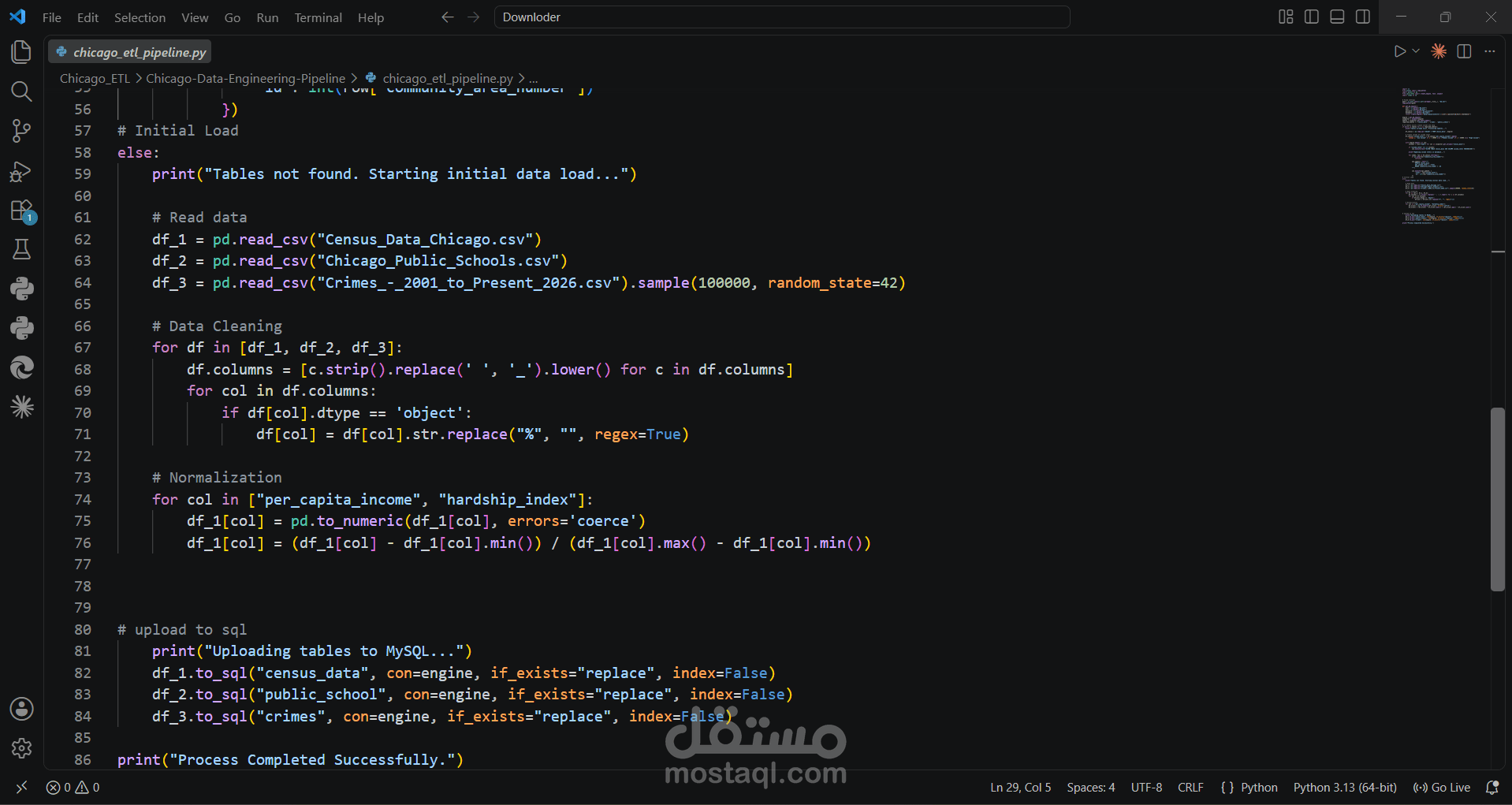
Task: Open the Edge tools sidebar icon
Action: click(21, 367)
